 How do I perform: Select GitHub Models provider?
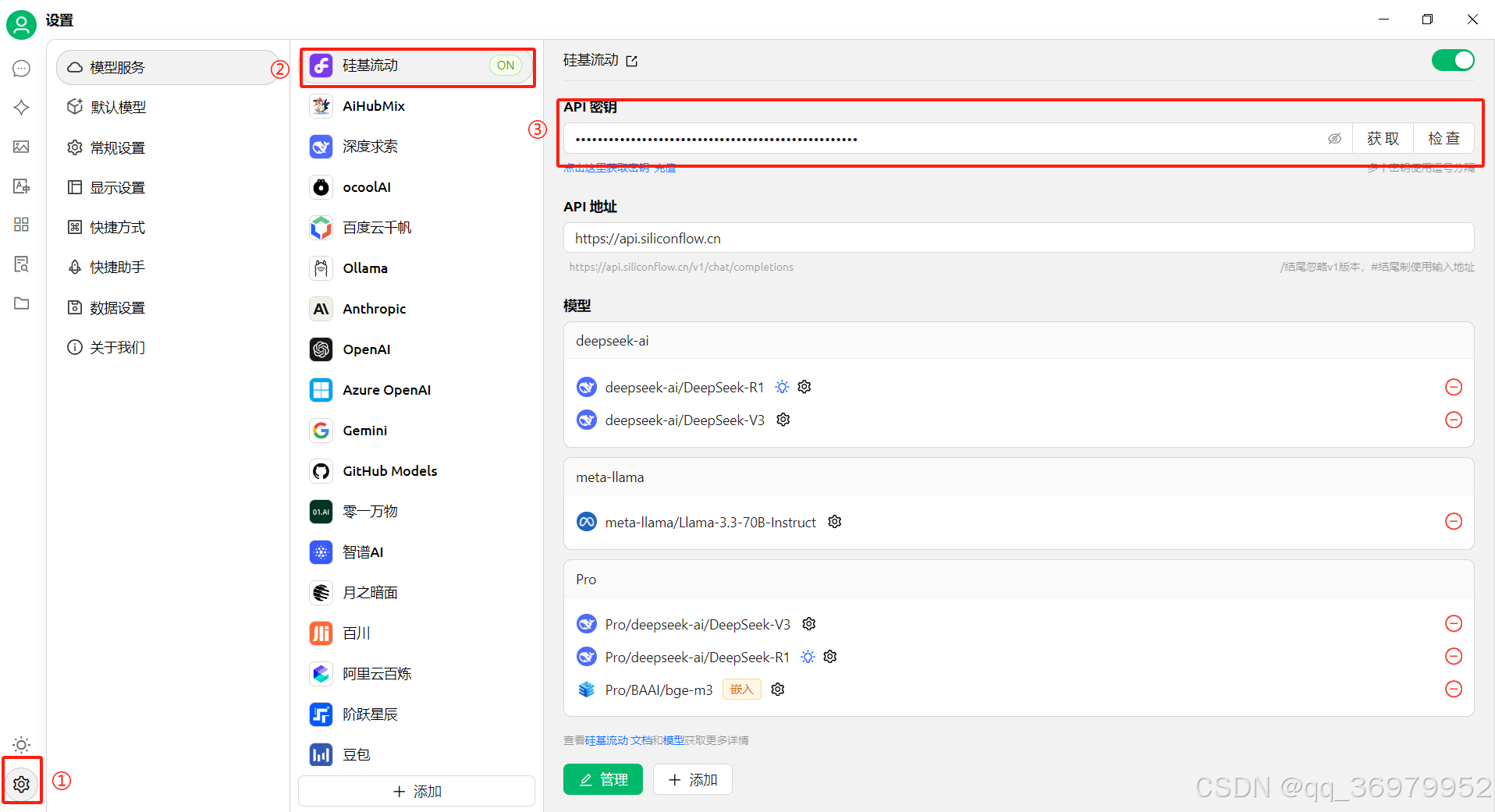click(x=417, y=471)
